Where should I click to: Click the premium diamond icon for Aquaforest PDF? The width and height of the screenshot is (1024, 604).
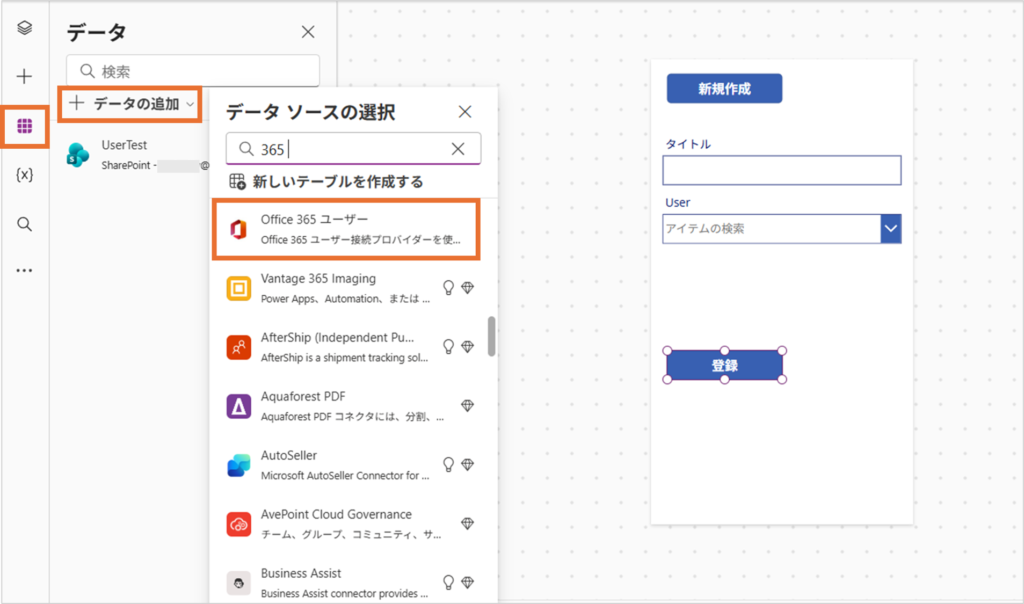[467, 405]
